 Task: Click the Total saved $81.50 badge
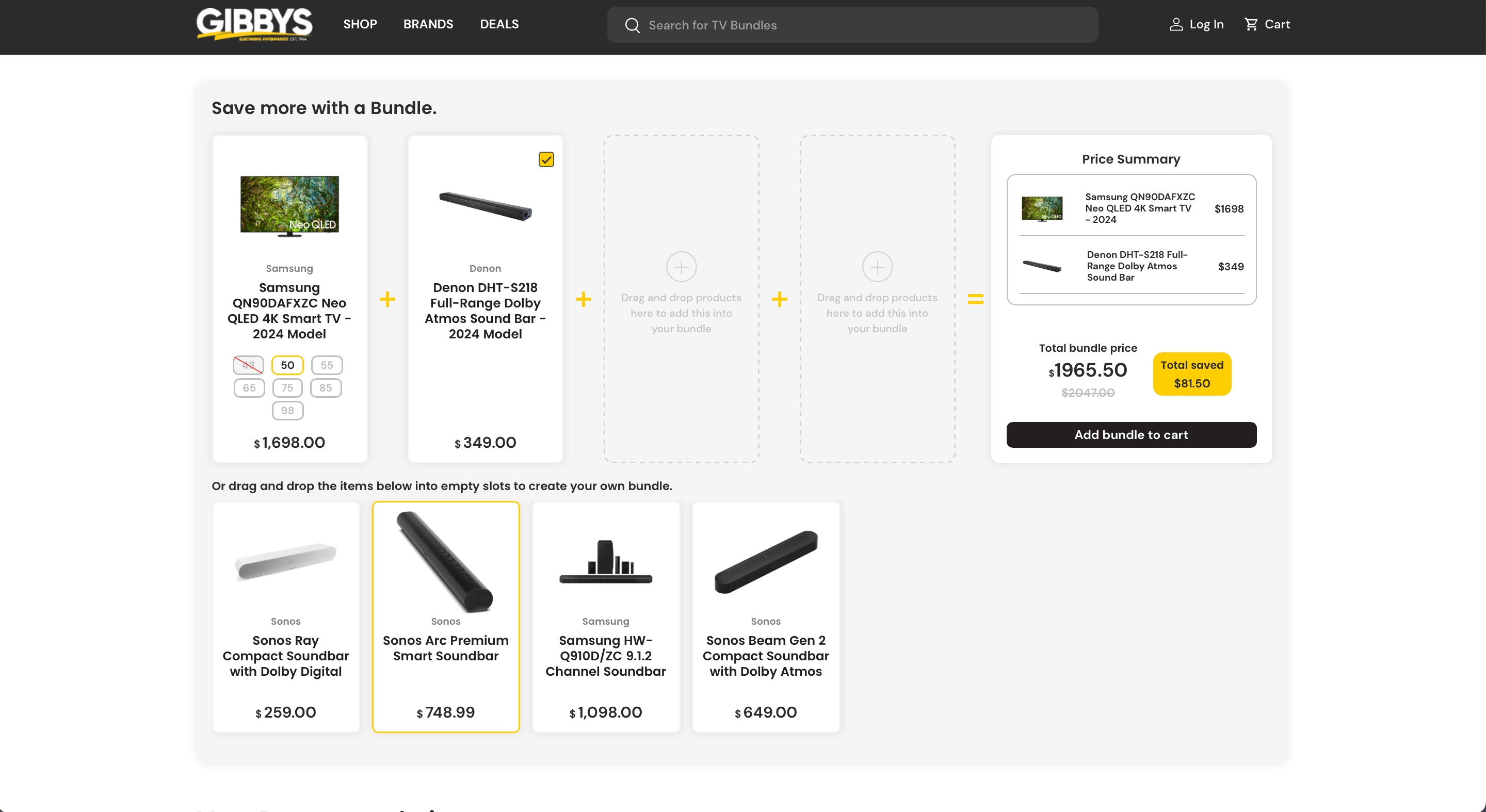tap(1192, 375)
